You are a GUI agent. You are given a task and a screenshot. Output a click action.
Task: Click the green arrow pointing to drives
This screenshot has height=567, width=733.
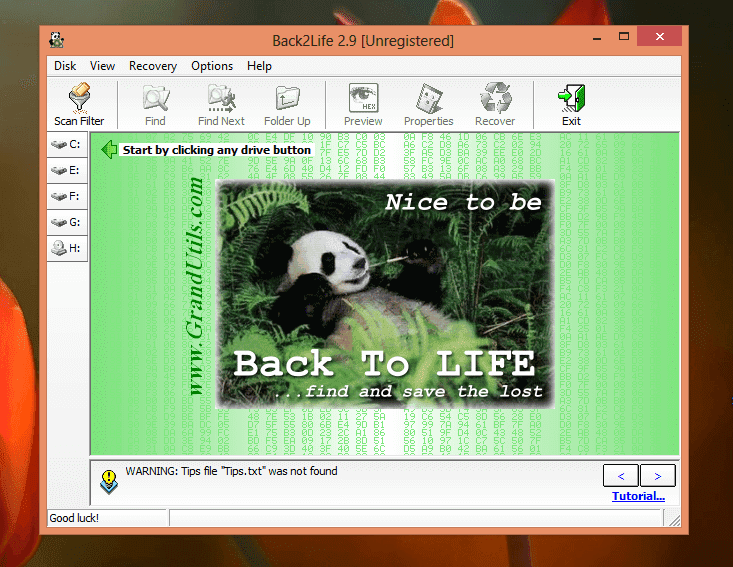point(109,150)
